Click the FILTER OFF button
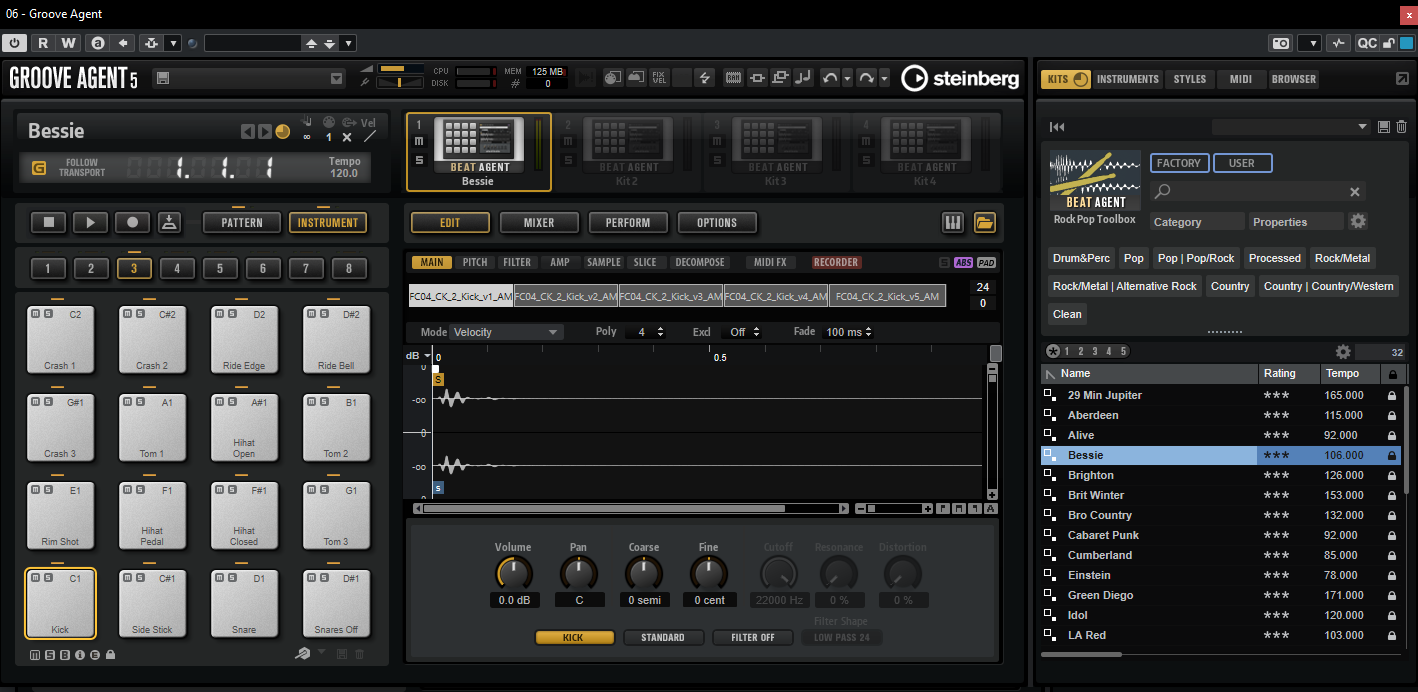This screenshot has height=692, width=1418. [752, 637]
